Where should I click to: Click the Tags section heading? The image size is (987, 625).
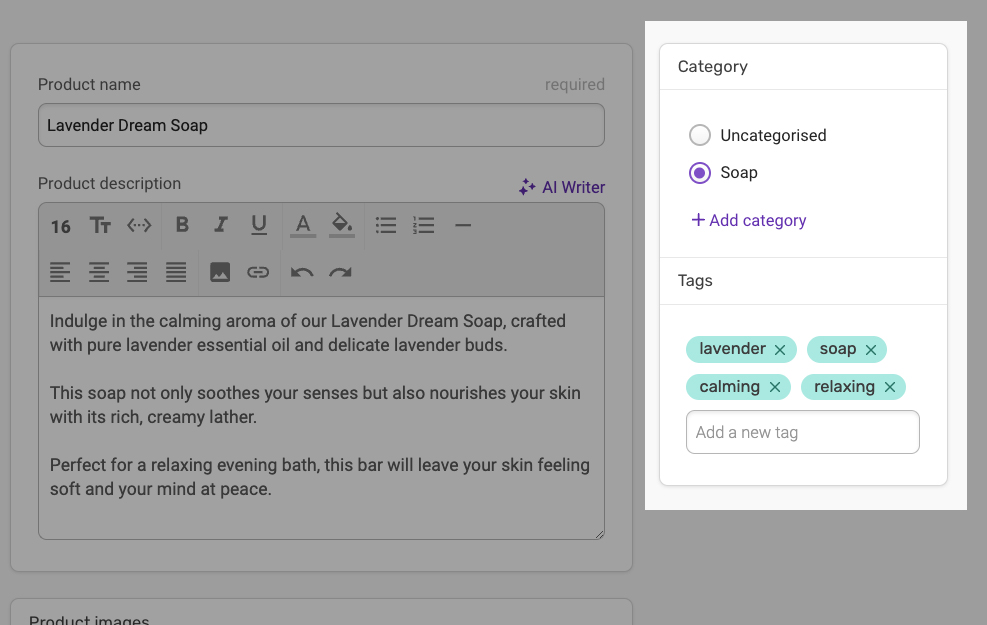(x=695, y=281)
